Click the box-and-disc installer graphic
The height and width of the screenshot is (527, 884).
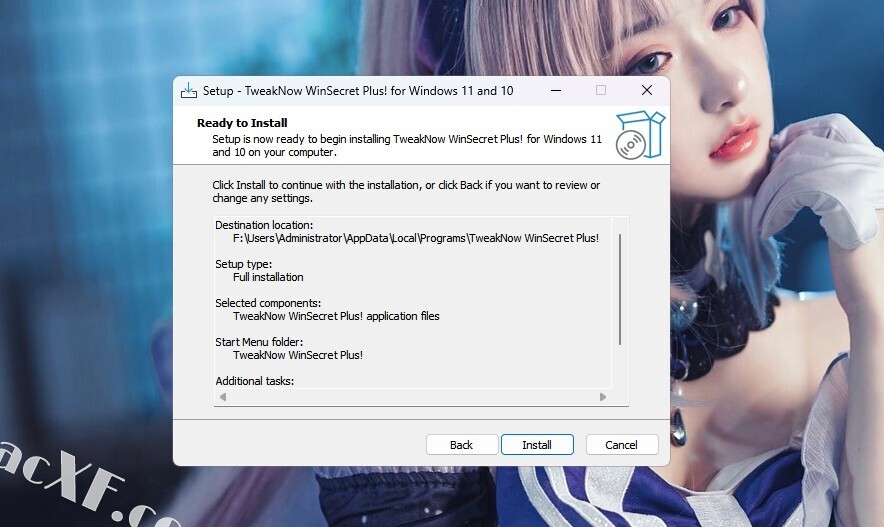pyautogui.click(x=640, y=135)
